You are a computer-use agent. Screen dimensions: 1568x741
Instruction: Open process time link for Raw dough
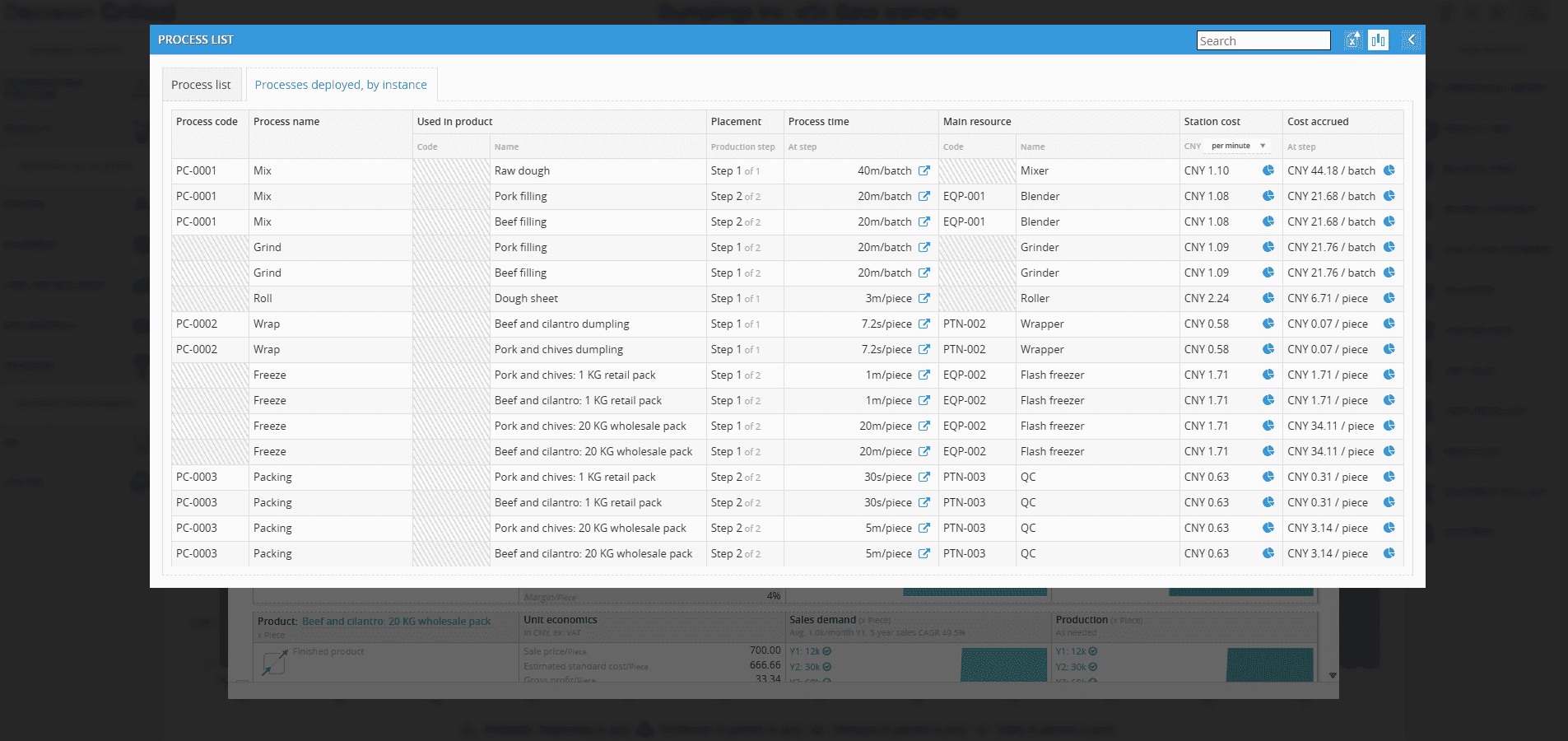[924, 170]
